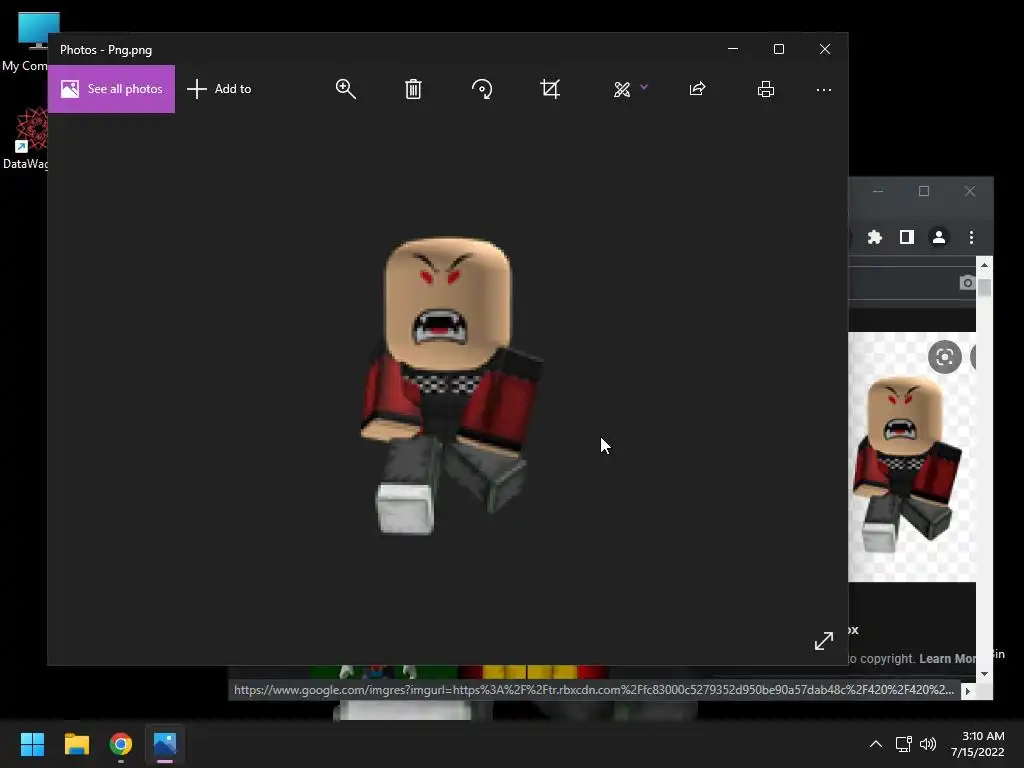This screenshot has width=1024, height=768.
Task: Click the Photos app taskbar icon
Action: (x=165, y=744)
